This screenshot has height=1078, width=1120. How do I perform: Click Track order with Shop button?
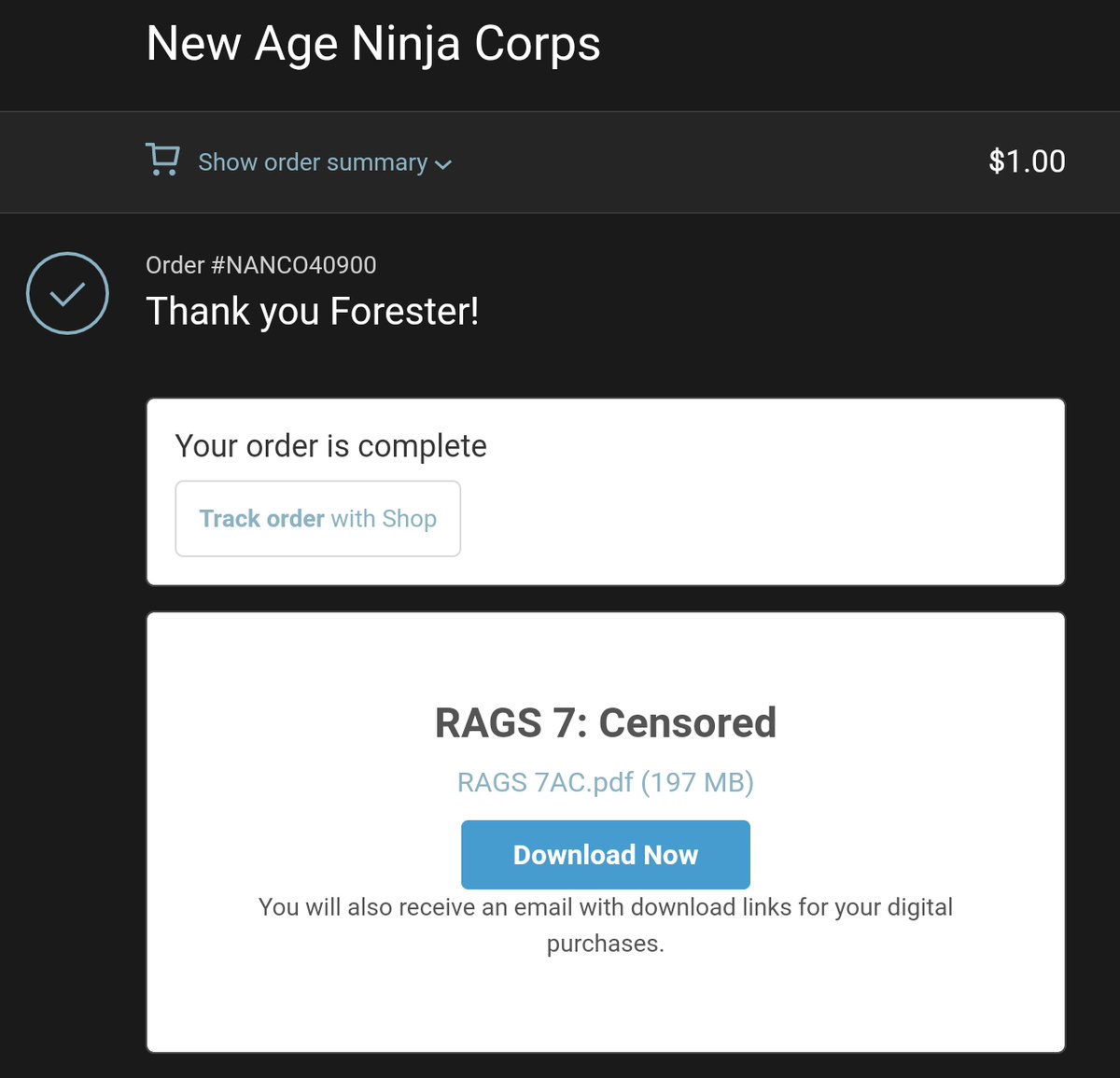point(318,519)
